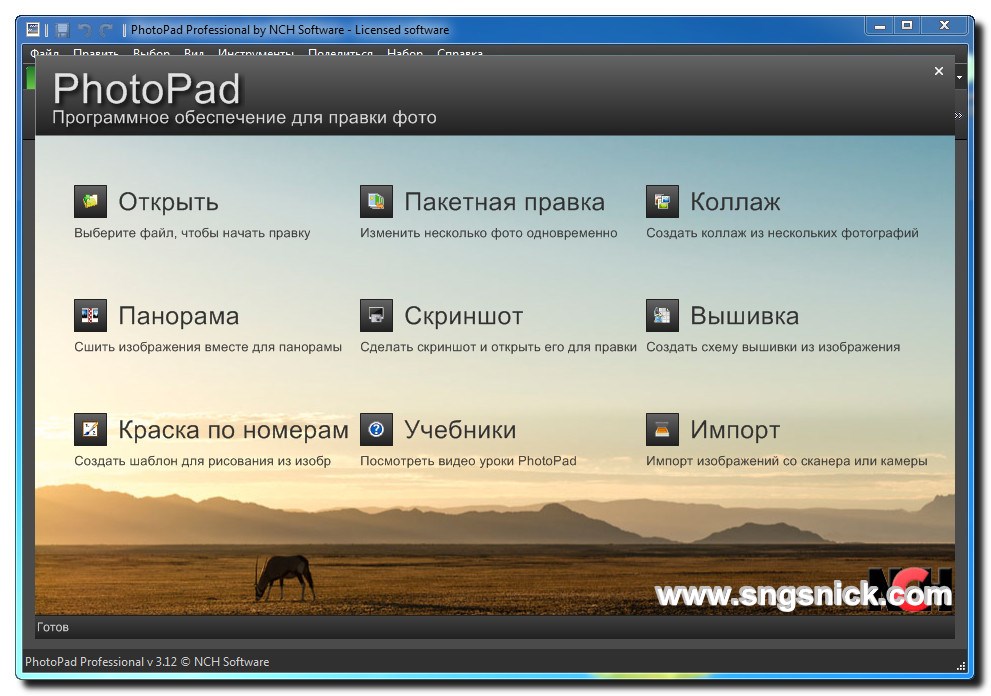
Task: Click the Вышивка embroidery icon
Action: point(662,315)
